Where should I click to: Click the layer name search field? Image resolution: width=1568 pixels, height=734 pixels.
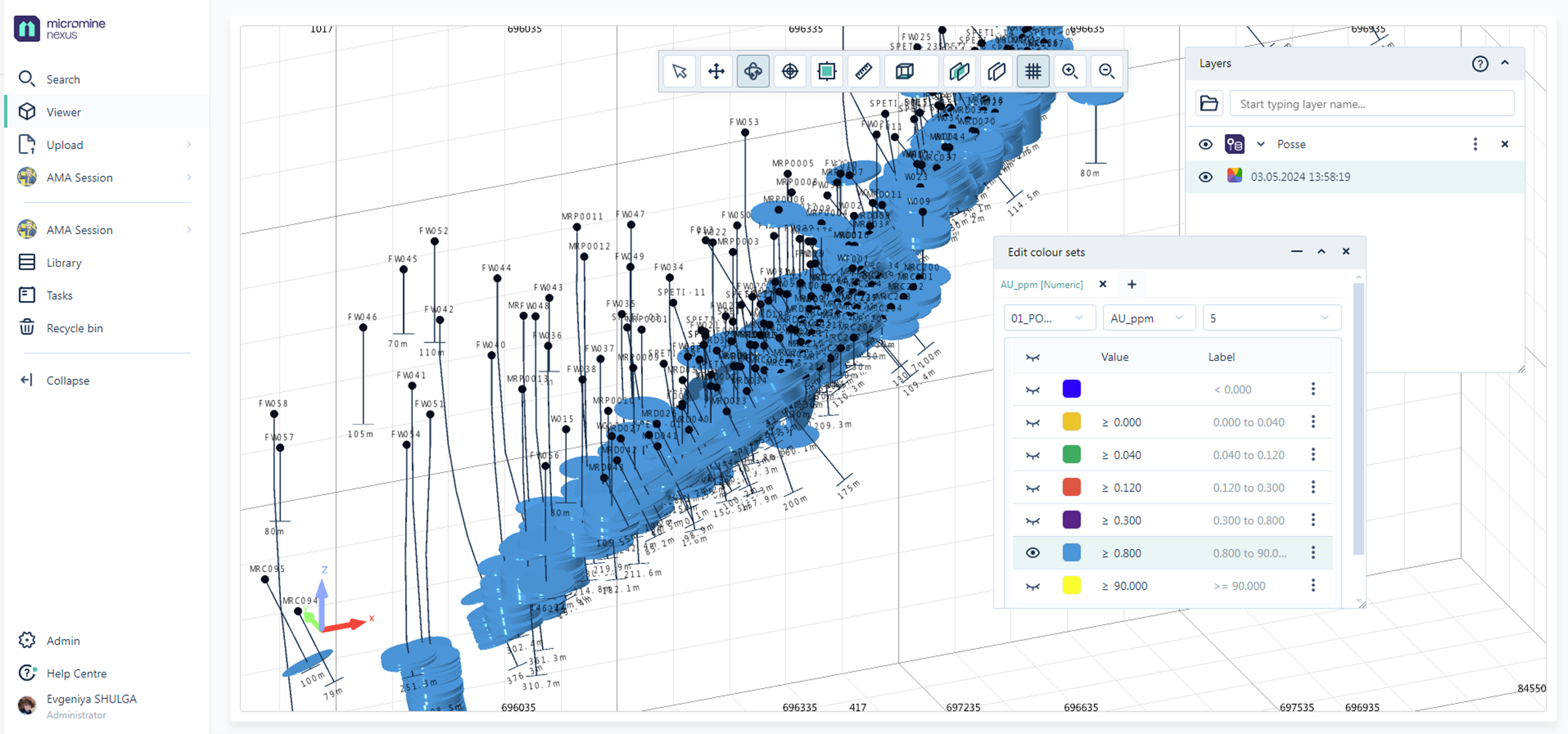click(1371, 103)
